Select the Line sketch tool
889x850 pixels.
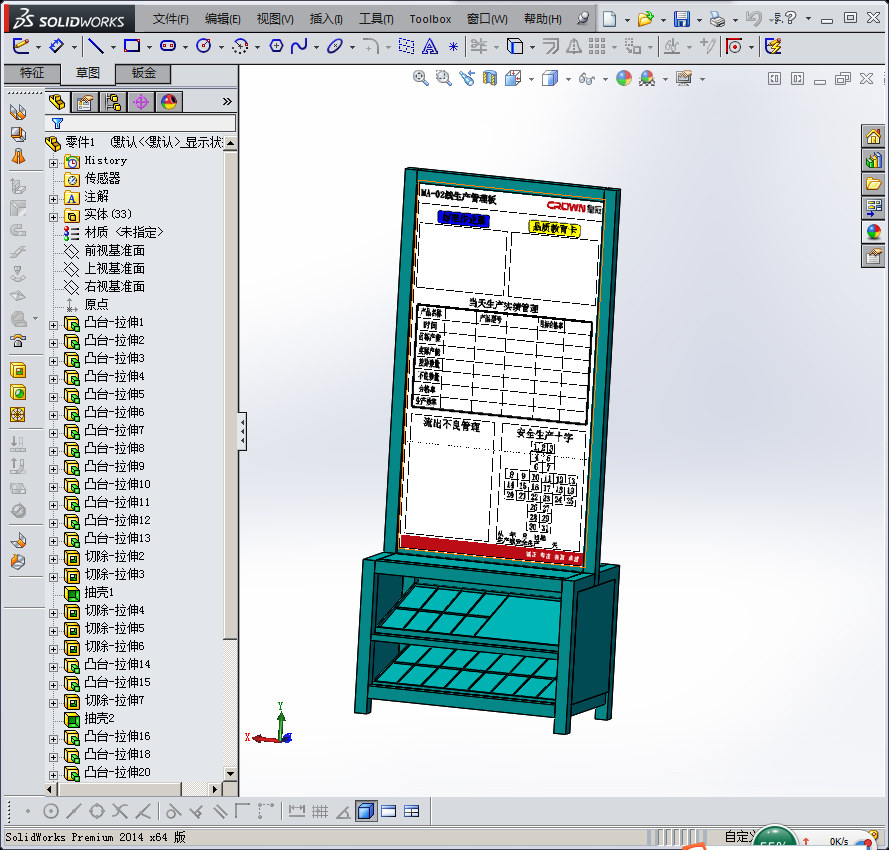pyautogui.click(x=96, y=46)
